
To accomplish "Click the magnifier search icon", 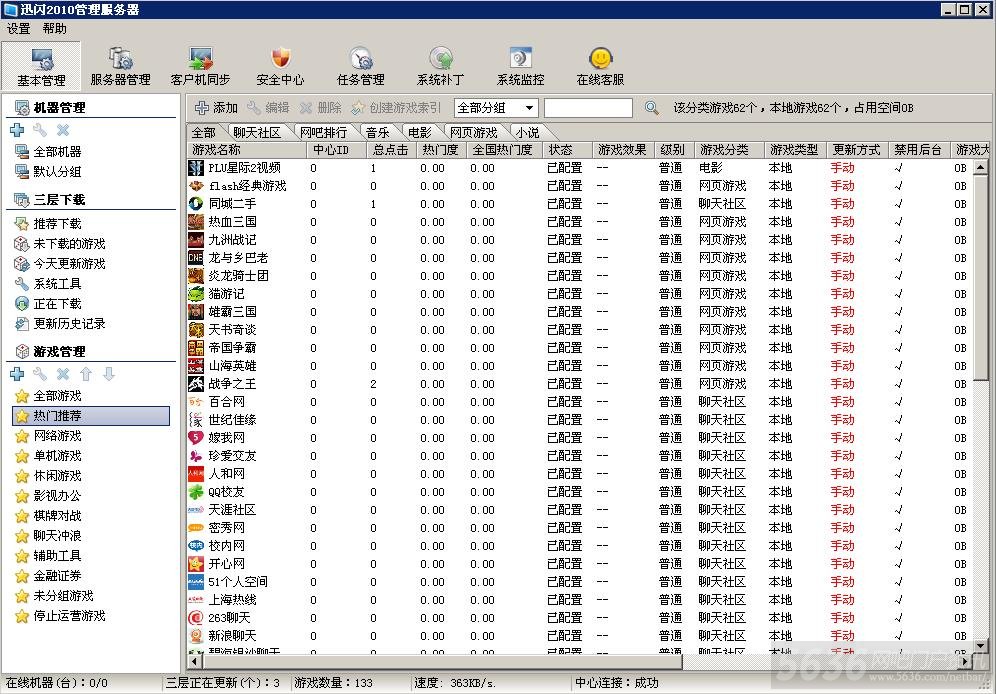I will [651, 108].
